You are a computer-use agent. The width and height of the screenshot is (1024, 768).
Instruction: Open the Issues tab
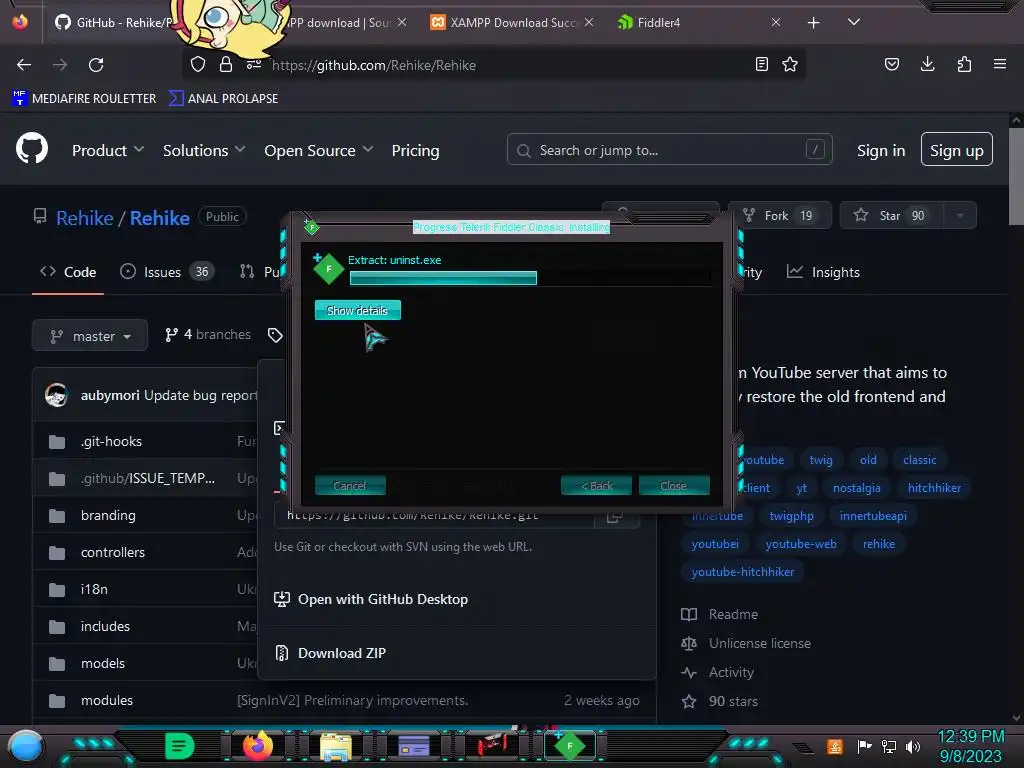pyautogui.click(x=167, y=272)
